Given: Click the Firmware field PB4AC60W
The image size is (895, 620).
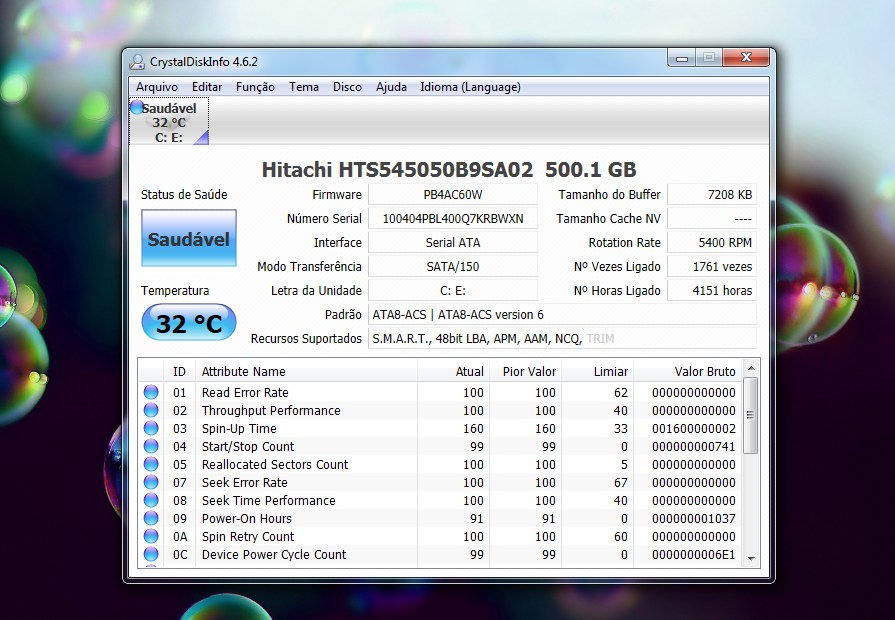Looking at the screenshot, I should click(453, 195).
